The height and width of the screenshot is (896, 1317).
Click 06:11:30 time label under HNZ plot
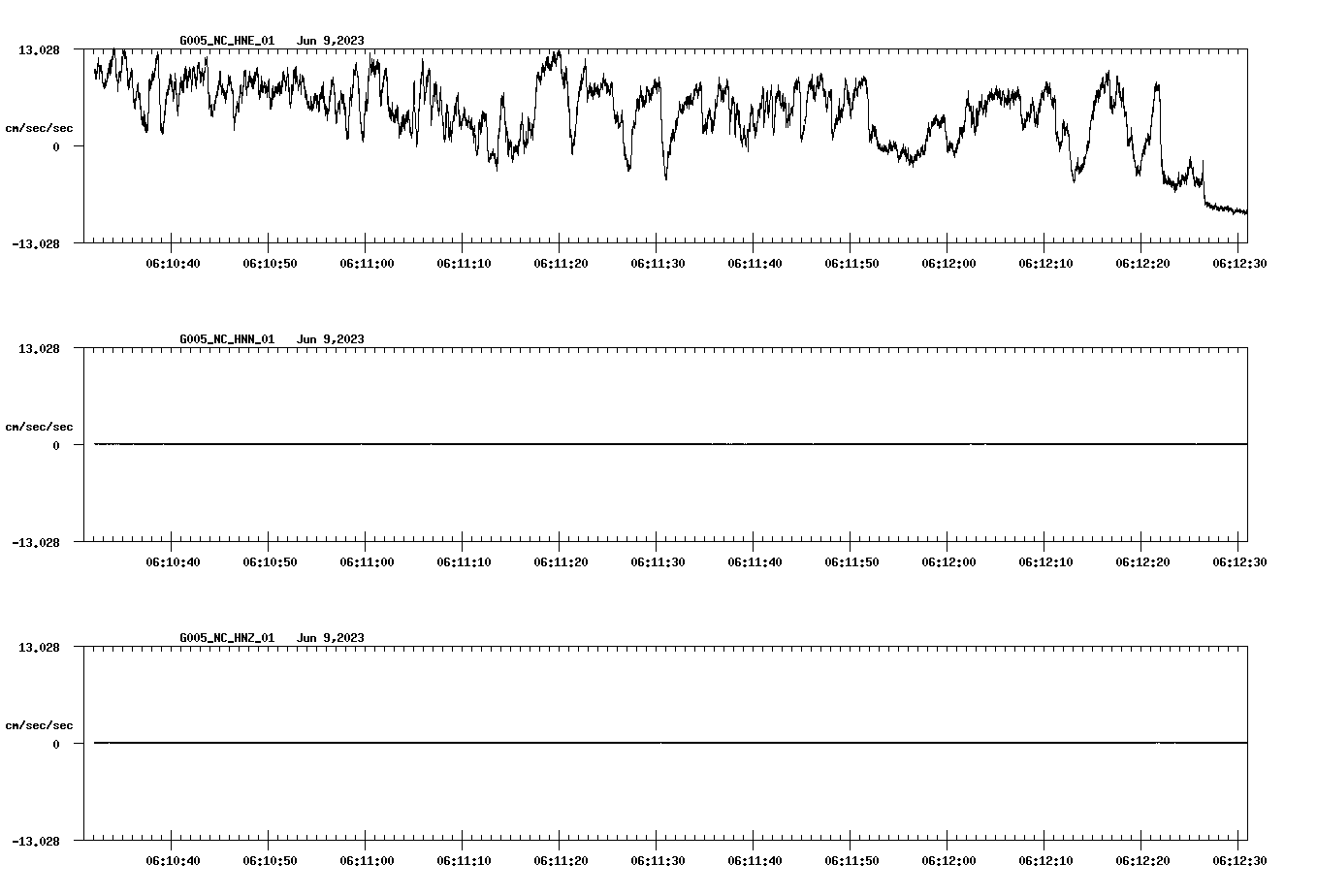pyautogui.click(x=658, y=861)
